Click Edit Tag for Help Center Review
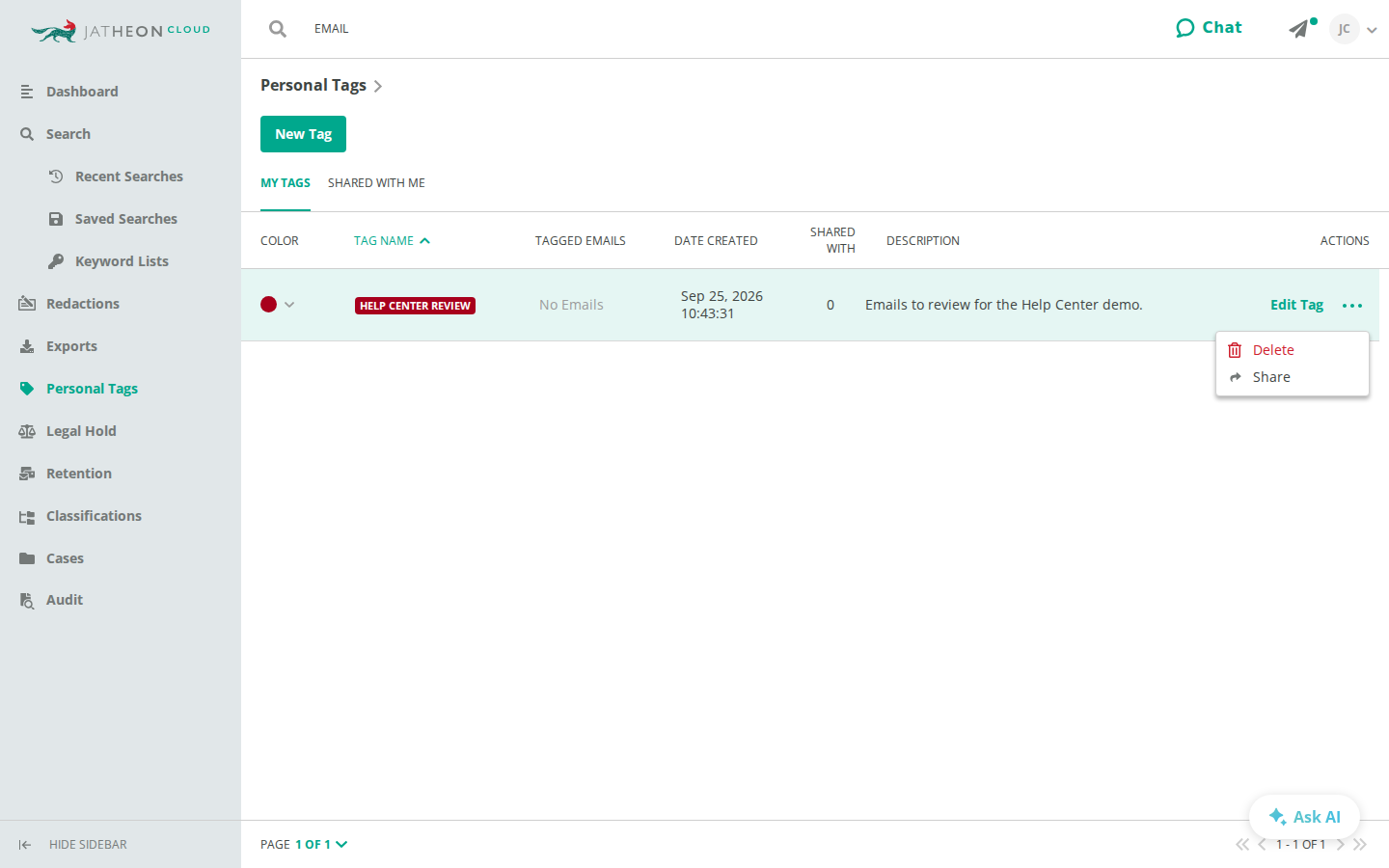The image size is (1389, 868). [x=1296, y=305]
